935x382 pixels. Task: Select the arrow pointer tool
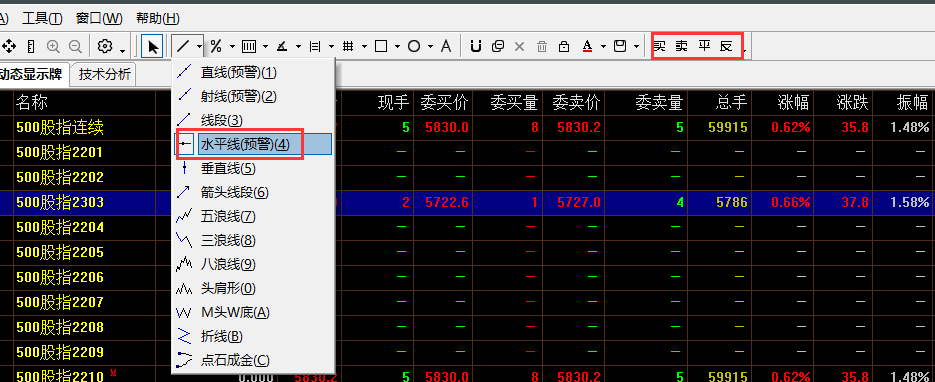pos(153,46)
